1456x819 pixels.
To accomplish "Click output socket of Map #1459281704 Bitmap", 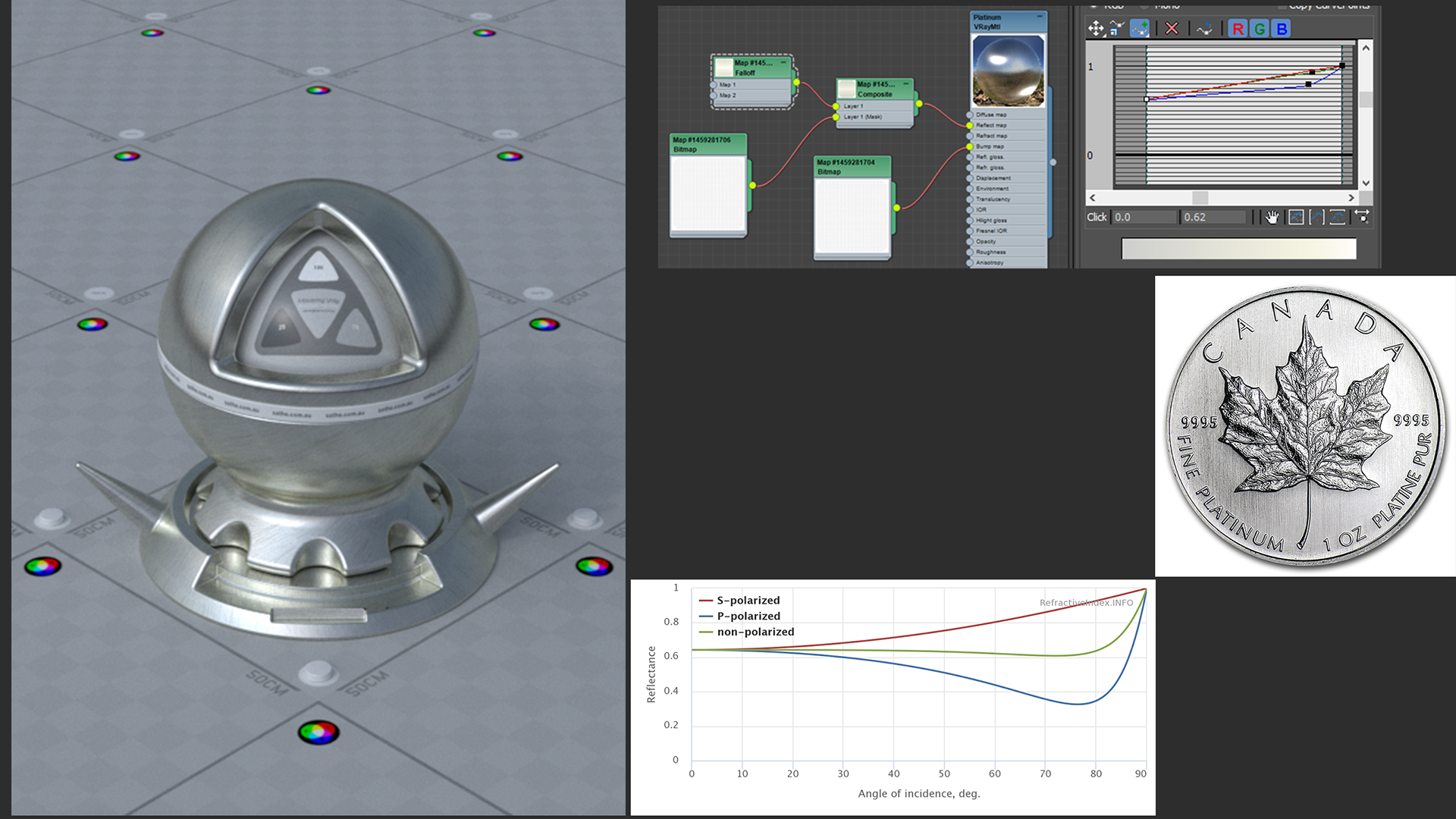I will (x=896, y=208).
